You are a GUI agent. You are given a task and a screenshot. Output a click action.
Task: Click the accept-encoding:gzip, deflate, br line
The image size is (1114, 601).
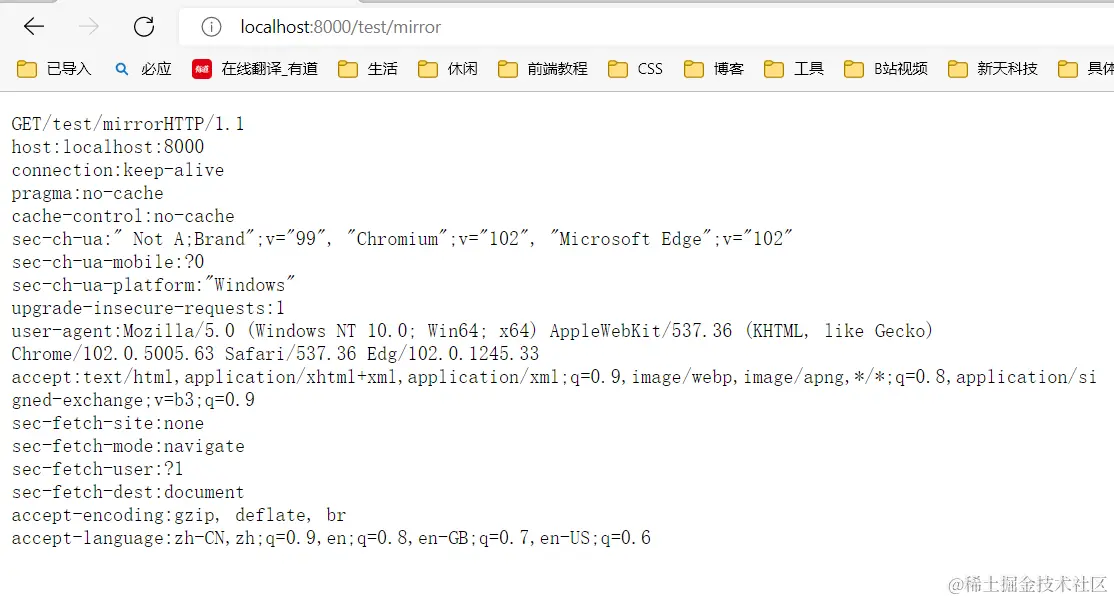coord(179,515)
